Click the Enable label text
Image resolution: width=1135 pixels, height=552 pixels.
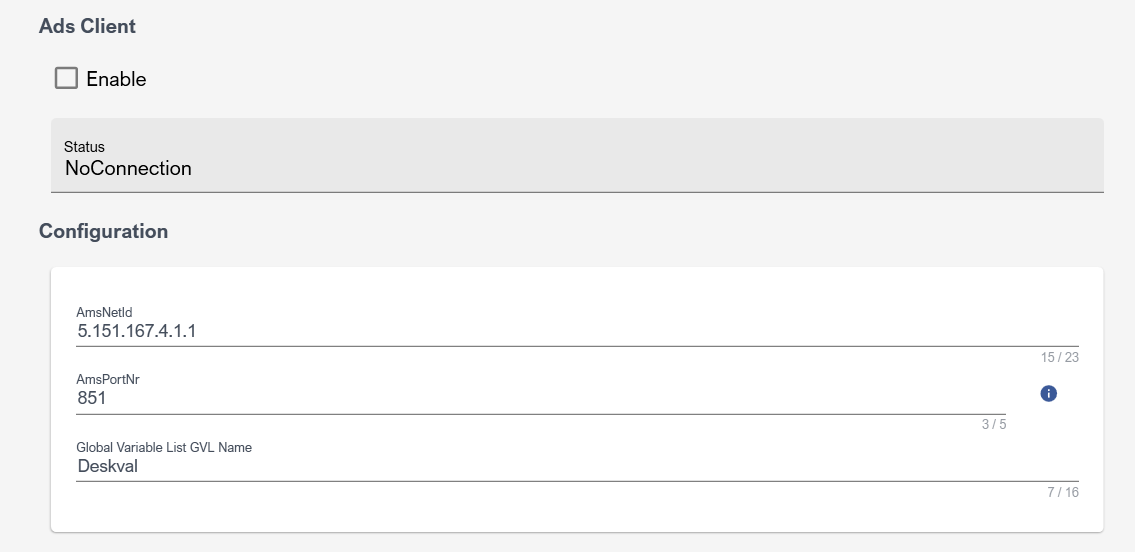(x=116, y=79)
